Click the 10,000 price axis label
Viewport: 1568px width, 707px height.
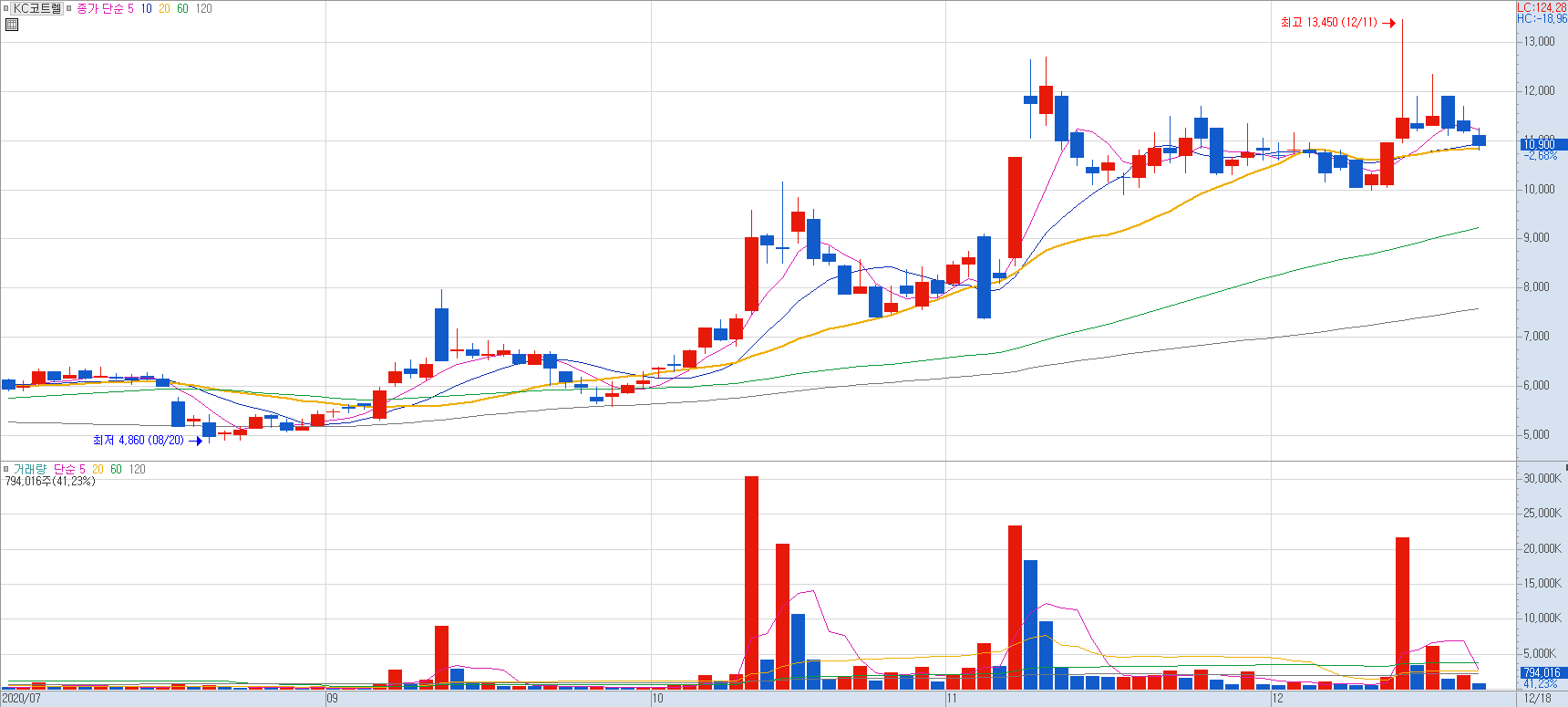[1539, 190]
